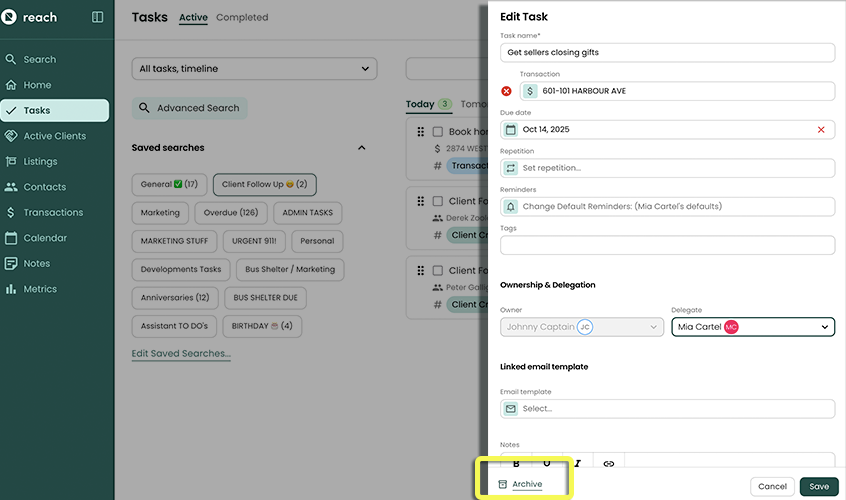Remove the linked transaction with red X icon
Viewport: 846px width, 500px height.
(x=506, y=91)
